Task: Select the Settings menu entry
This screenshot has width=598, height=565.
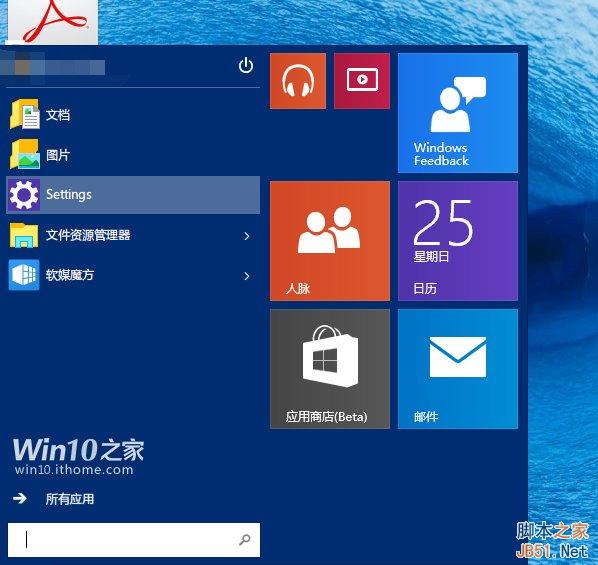Action: (133, 195)
